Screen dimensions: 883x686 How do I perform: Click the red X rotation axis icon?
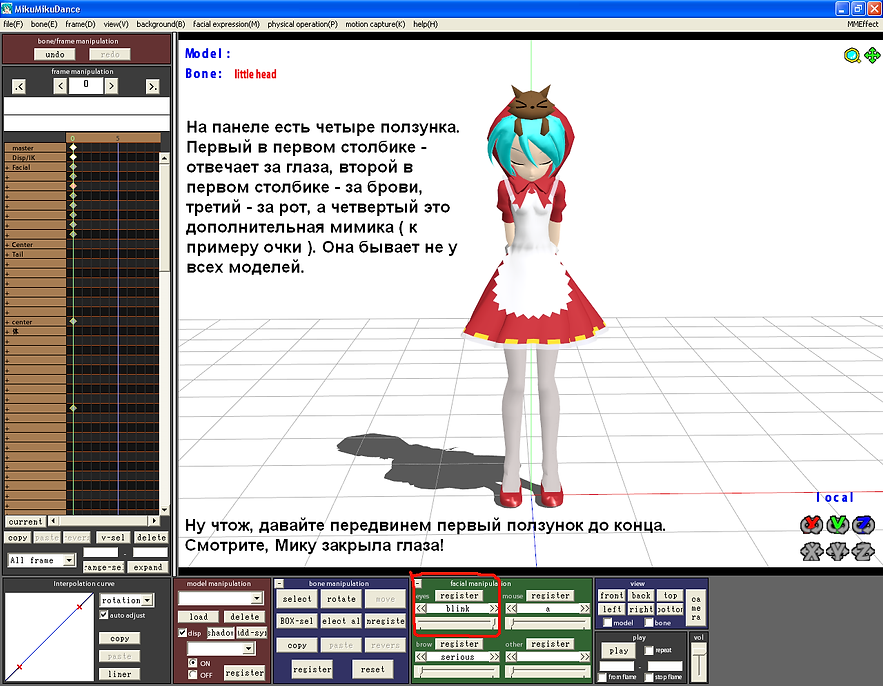point(811,525)
